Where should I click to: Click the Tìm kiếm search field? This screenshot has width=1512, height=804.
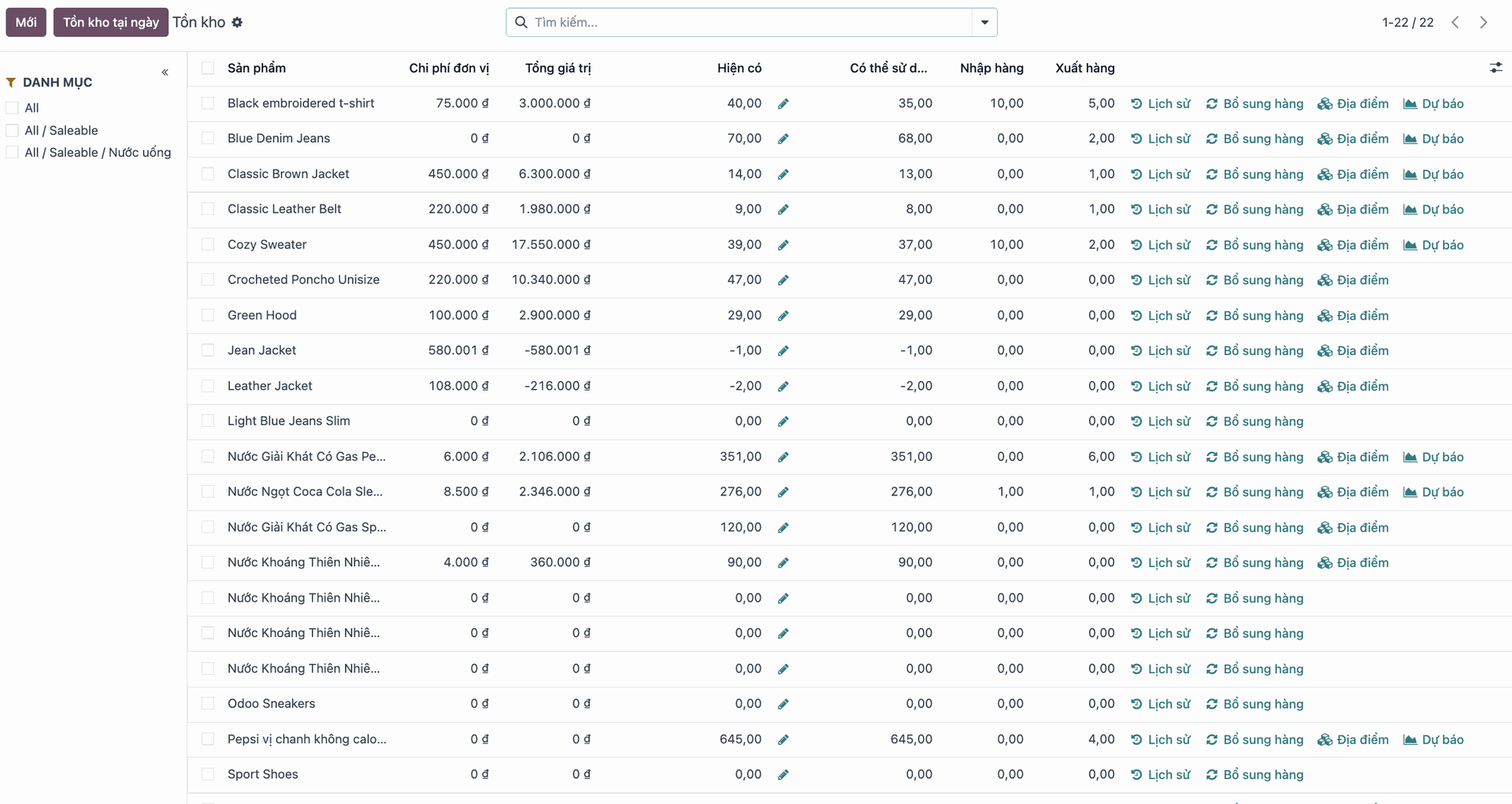[x=748, y=23]
